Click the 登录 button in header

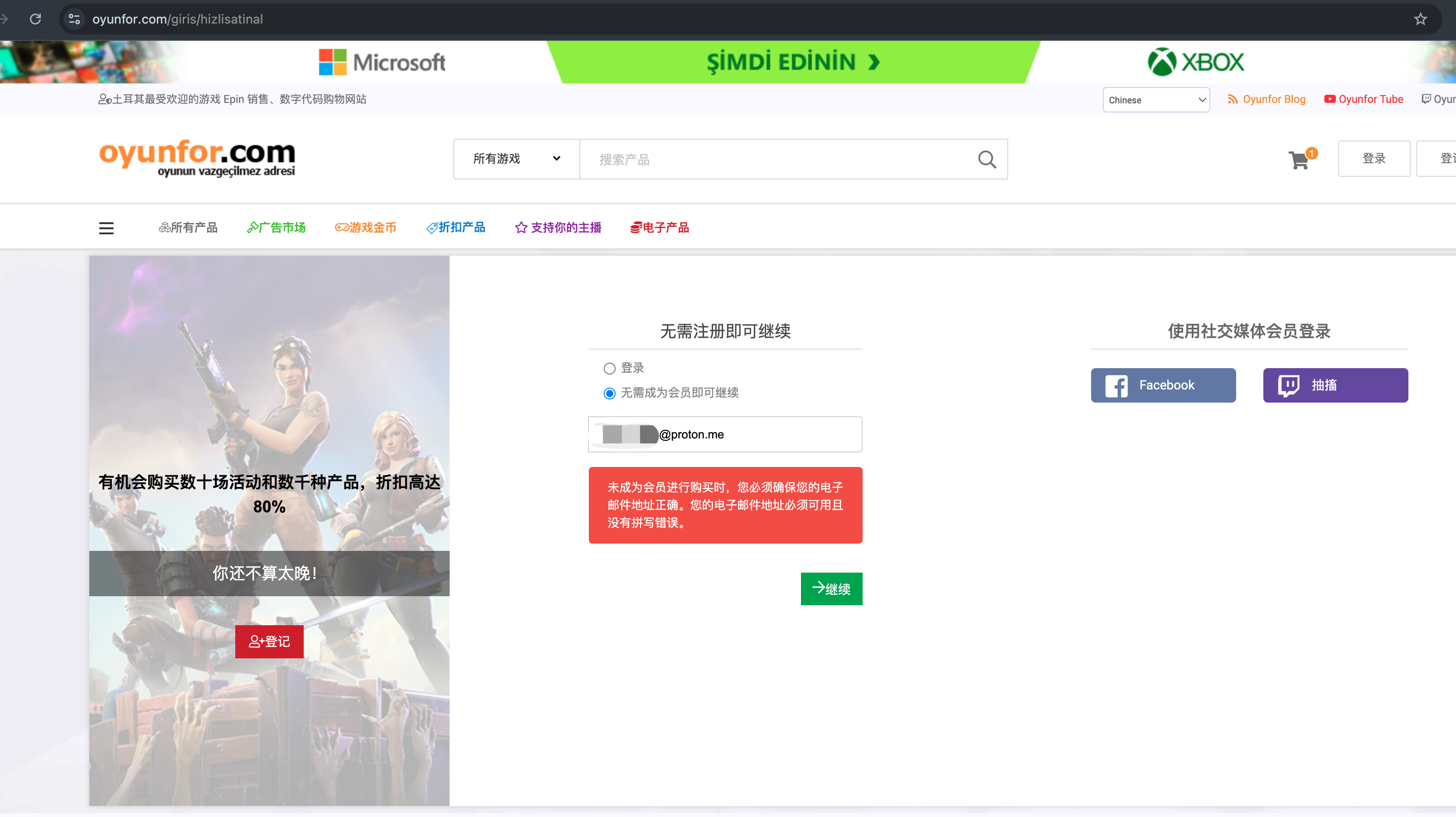click(1373, 159)
